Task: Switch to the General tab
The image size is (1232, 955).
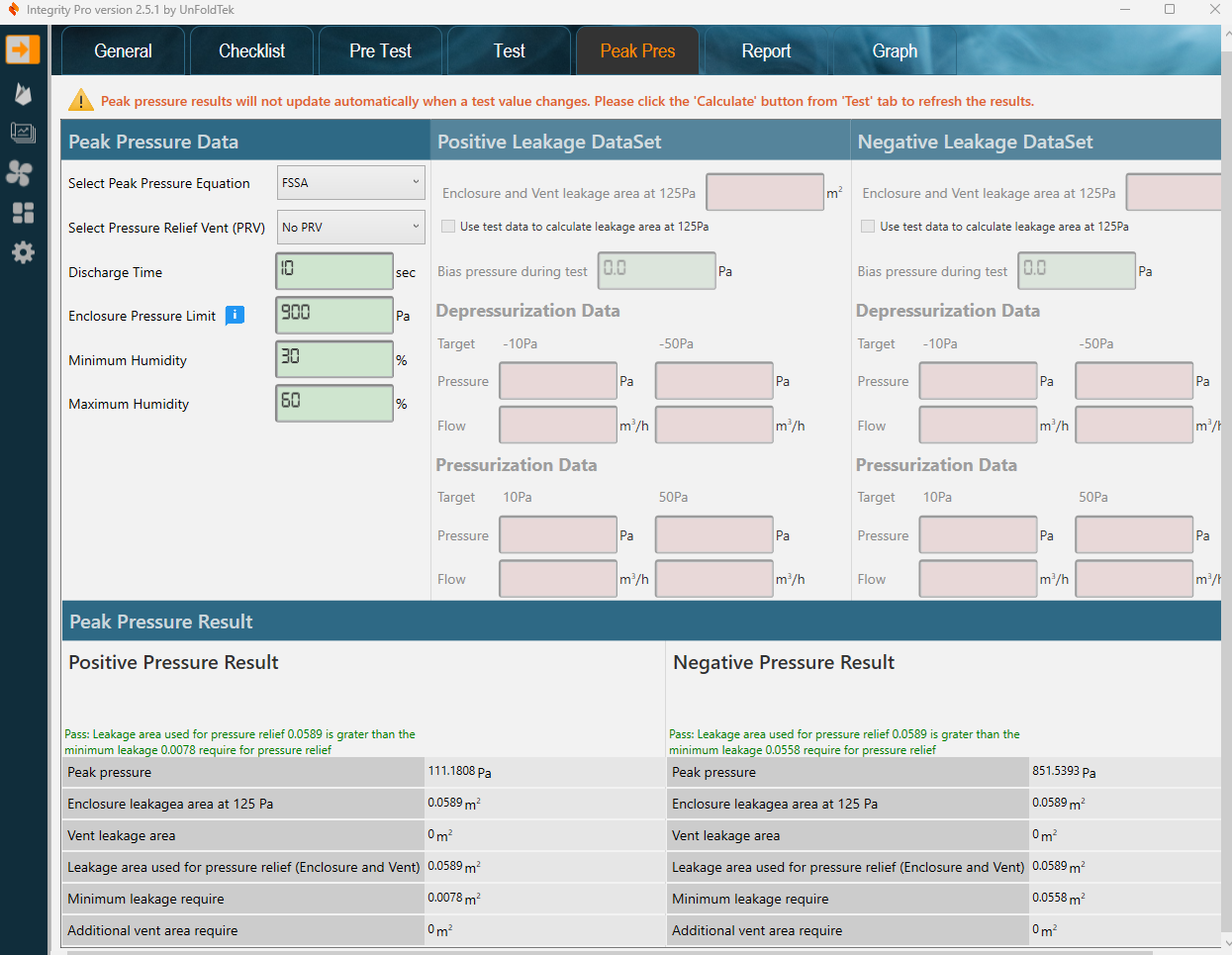Action: (x=123, y=50)
